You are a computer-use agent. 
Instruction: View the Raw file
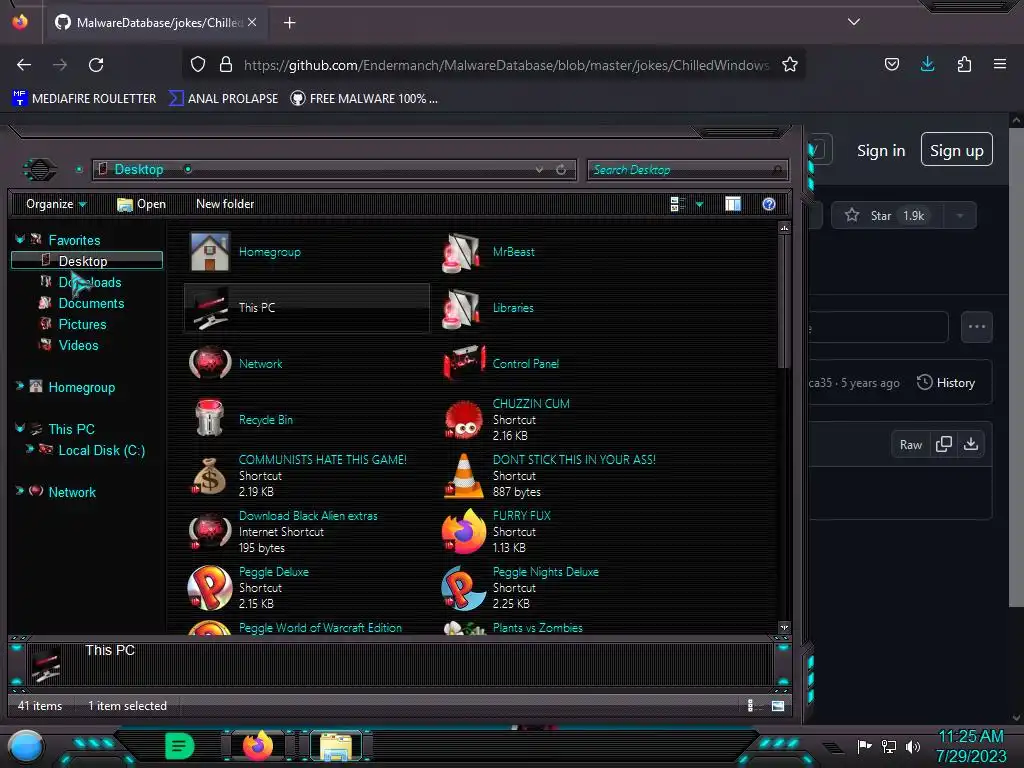tap(910, 445)
